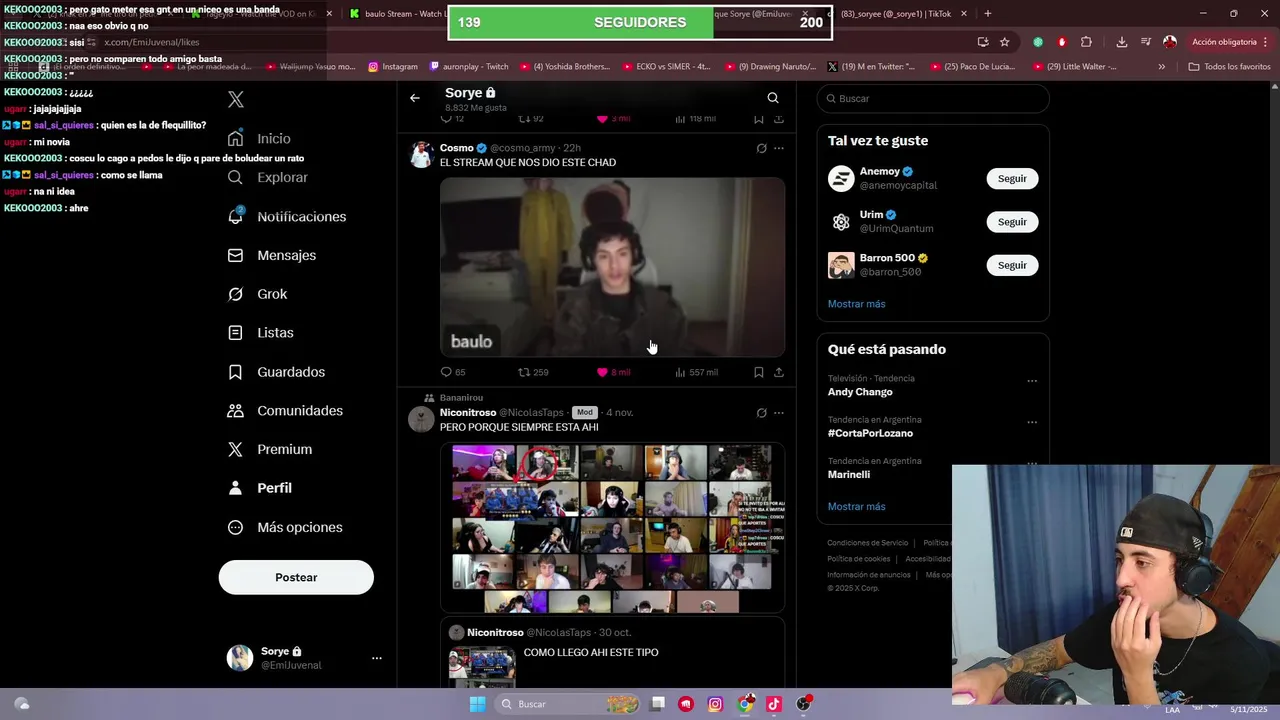Click the search icon in Sorye profile header
The width and height of the screenshot is (1280, 720).
click(773, 98)
